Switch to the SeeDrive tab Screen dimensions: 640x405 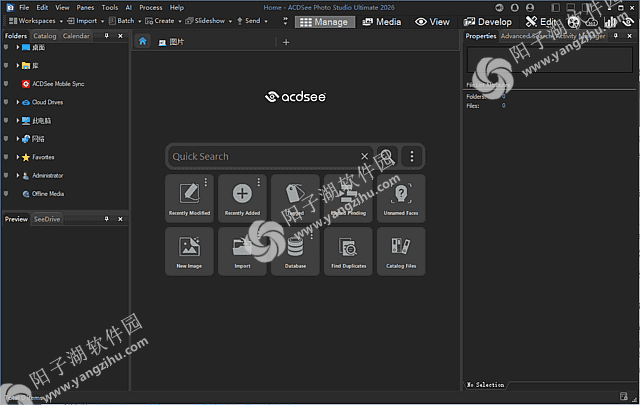(x=47, y=219)
